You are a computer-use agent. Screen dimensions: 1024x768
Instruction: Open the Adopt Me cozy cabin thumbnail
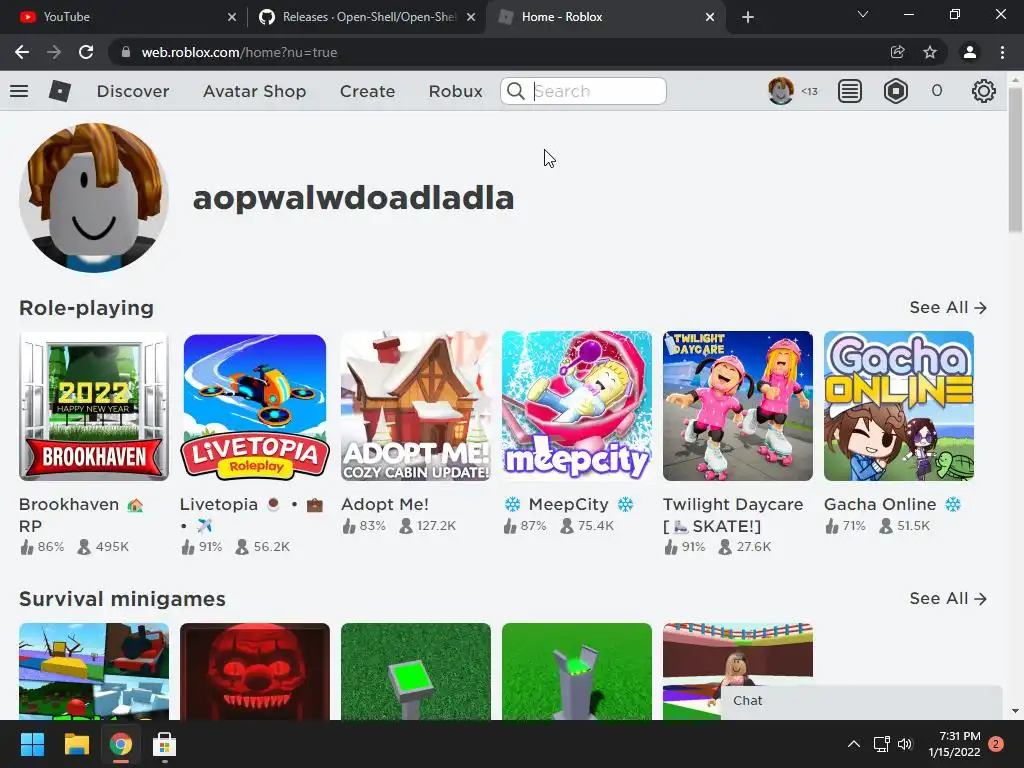click(416, 406)
